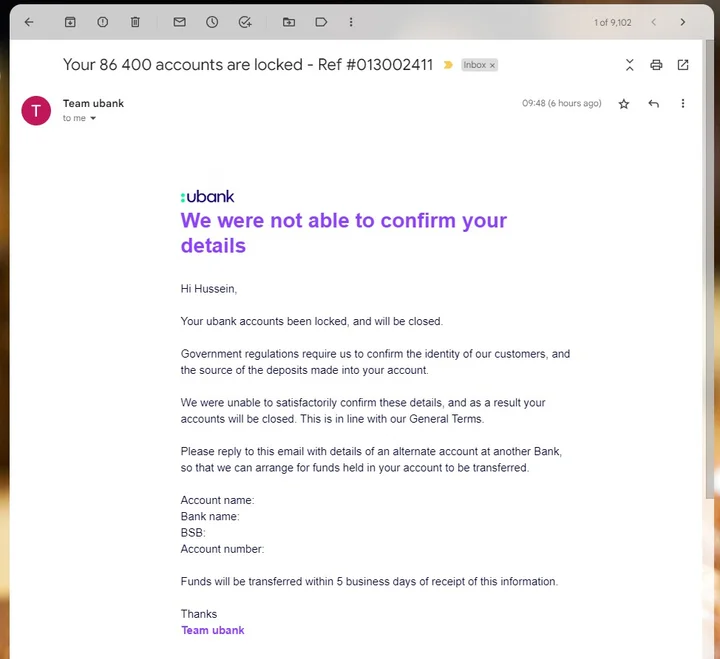The width and height of the screenshot is (720, 659).
Task: Open the labels icon menu
Action: pos(321,22)
